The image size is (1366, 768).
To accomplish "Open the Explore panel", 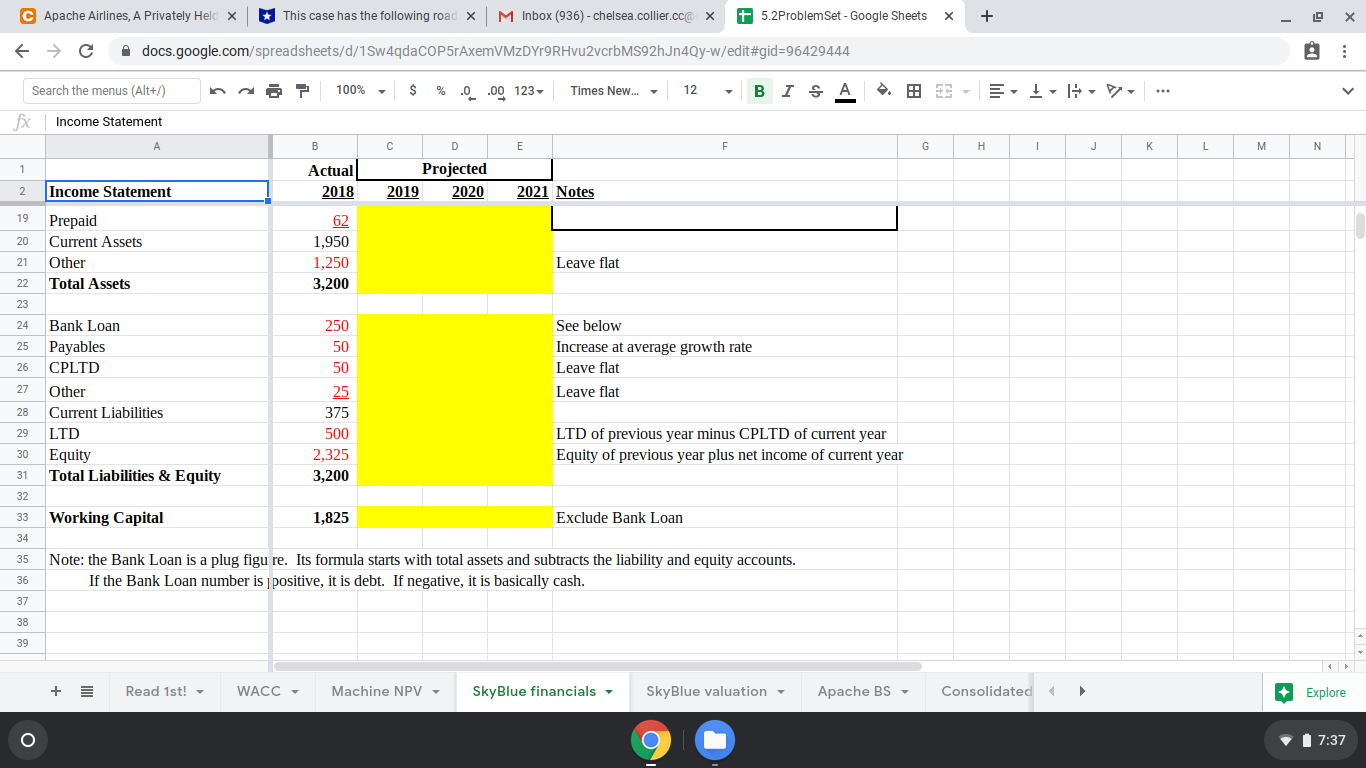I will [1310, 691].
